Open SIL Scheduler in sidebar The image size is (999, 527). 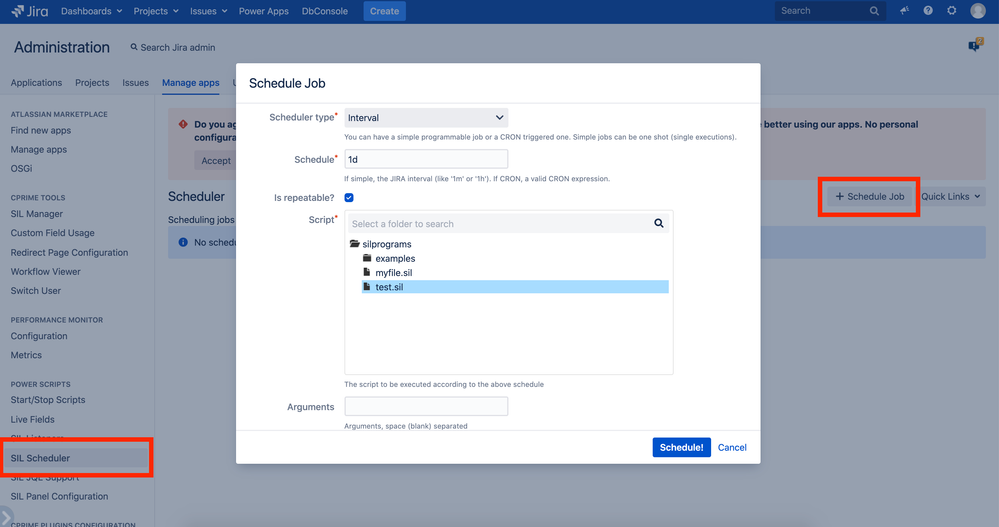click(40, 458)
